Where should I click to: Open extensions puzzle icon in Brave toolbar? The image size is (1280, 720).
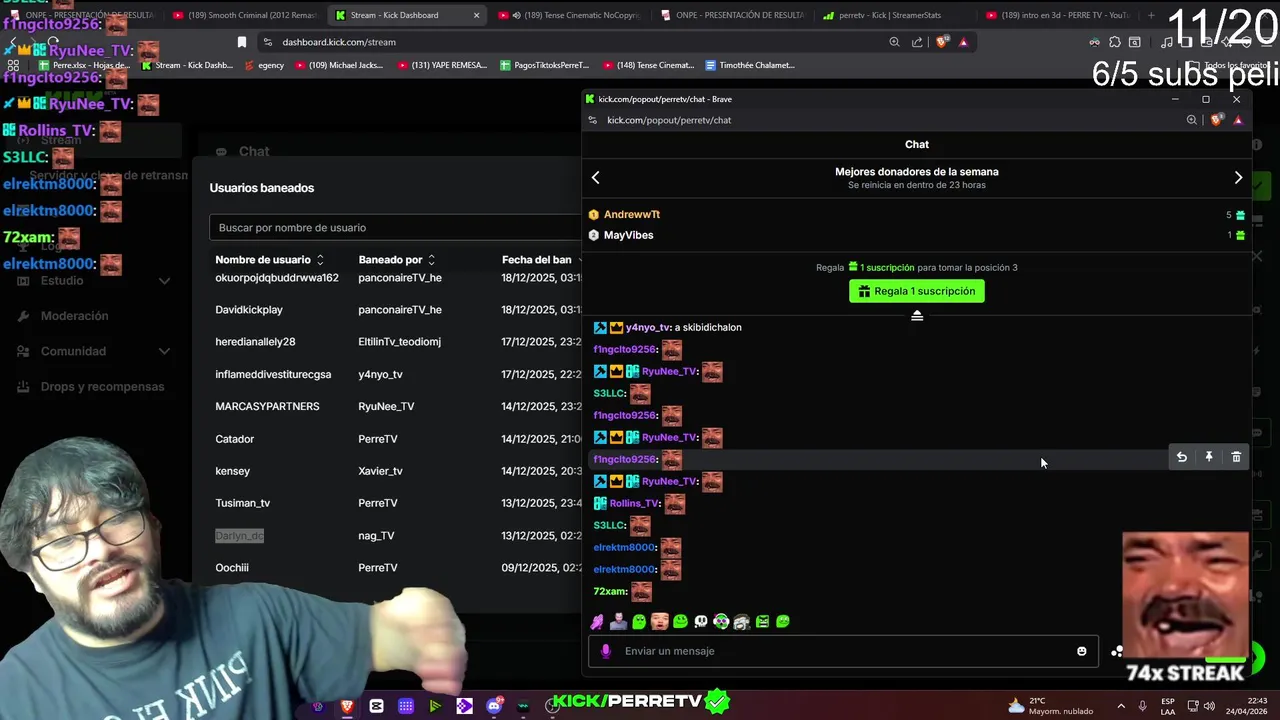pyautogui.click(x=1115, y=42)
